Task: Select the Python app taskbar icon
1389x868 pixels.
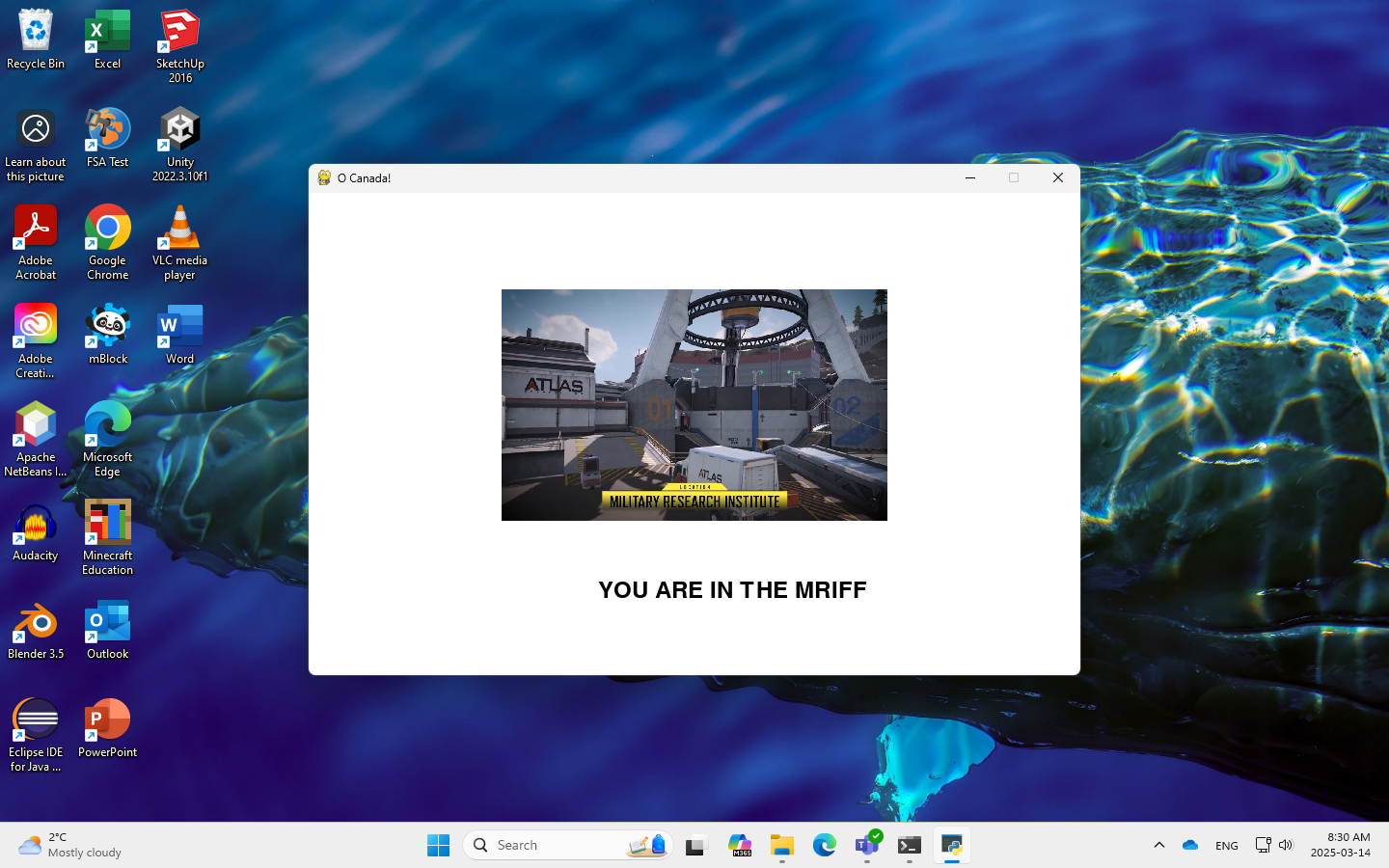Action: [x=952, y=845]
